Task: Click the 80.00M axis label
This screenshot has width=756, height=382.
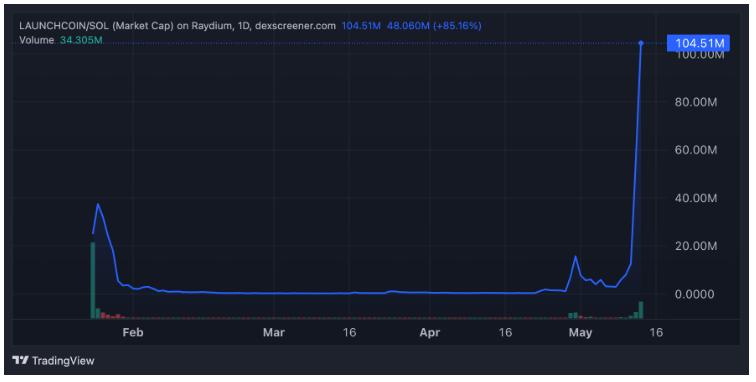Action: [x=696, y=102]
